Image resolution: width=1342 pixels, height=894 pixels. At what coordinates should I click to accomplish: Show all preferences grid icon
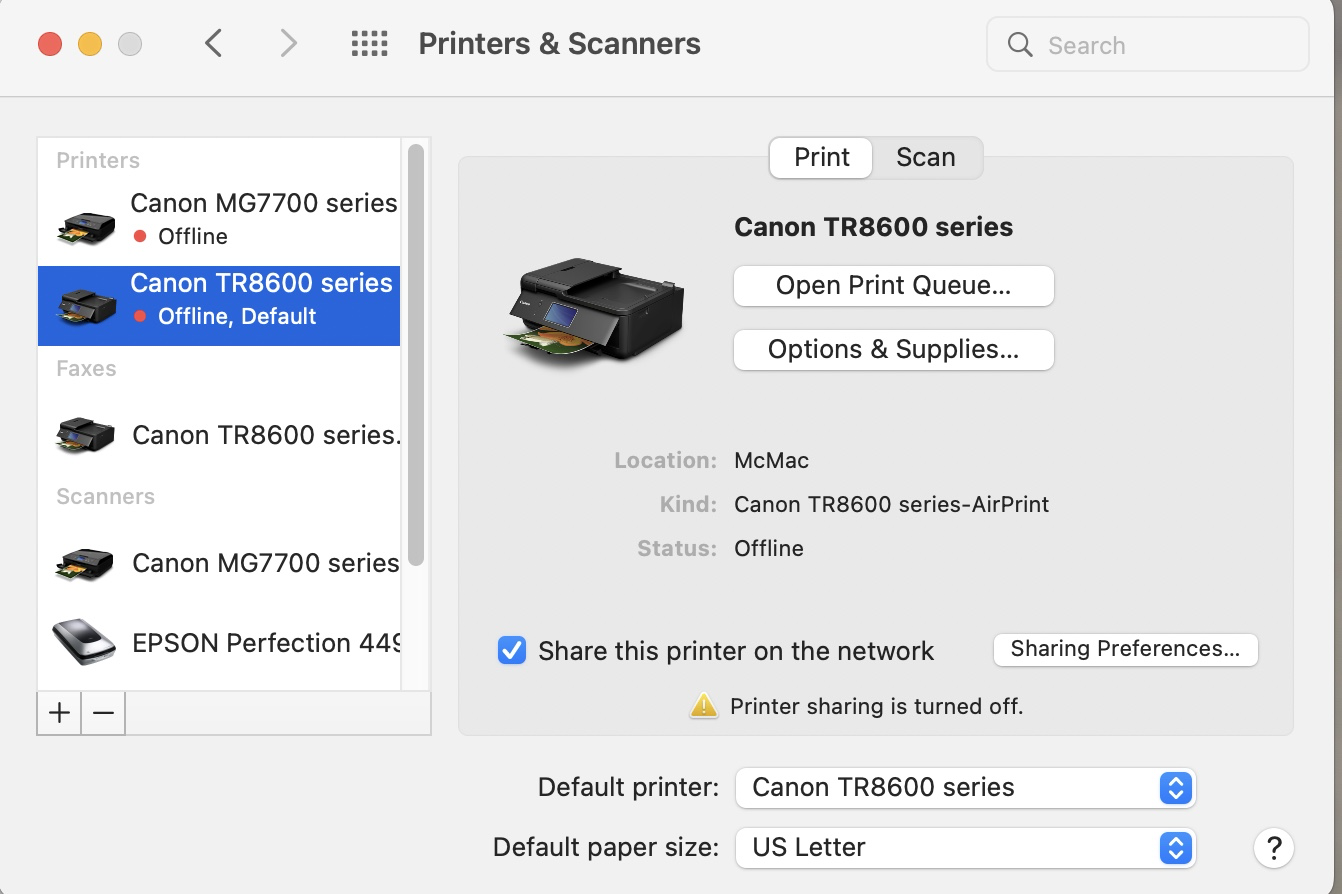(x=369, y=43)
